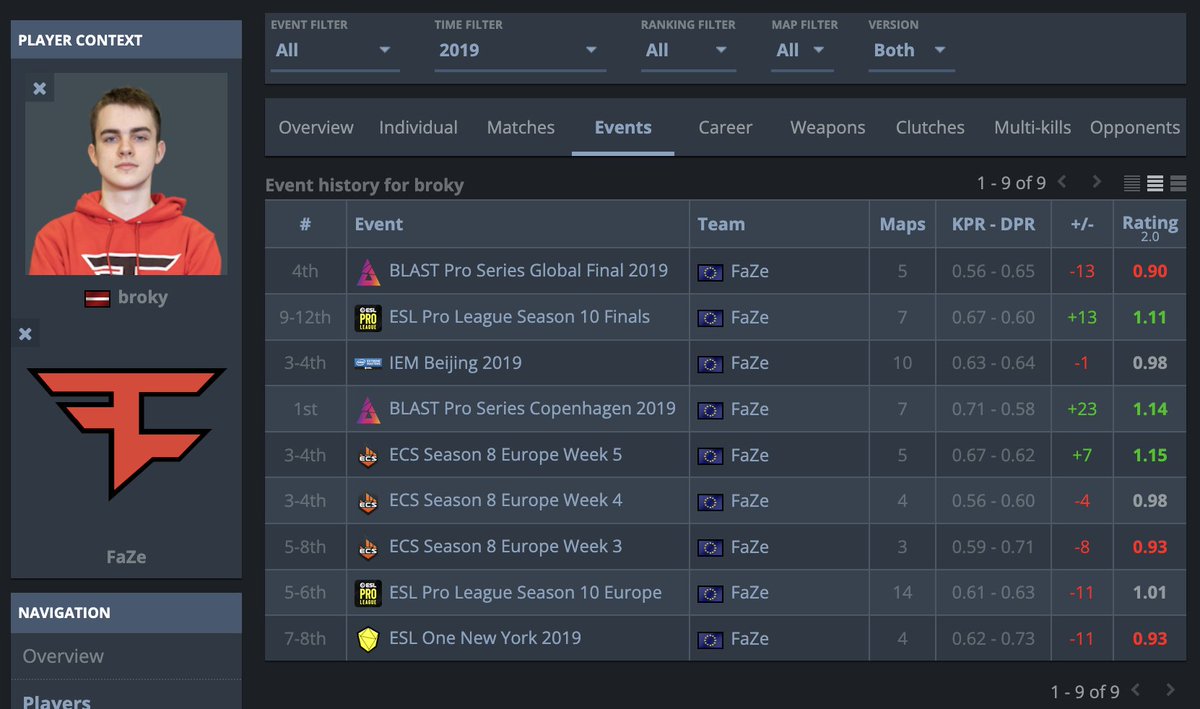Viewport: 1200px width, 709px height.
Task: Click ESL One logo in New York row
Action: (368, 639)
